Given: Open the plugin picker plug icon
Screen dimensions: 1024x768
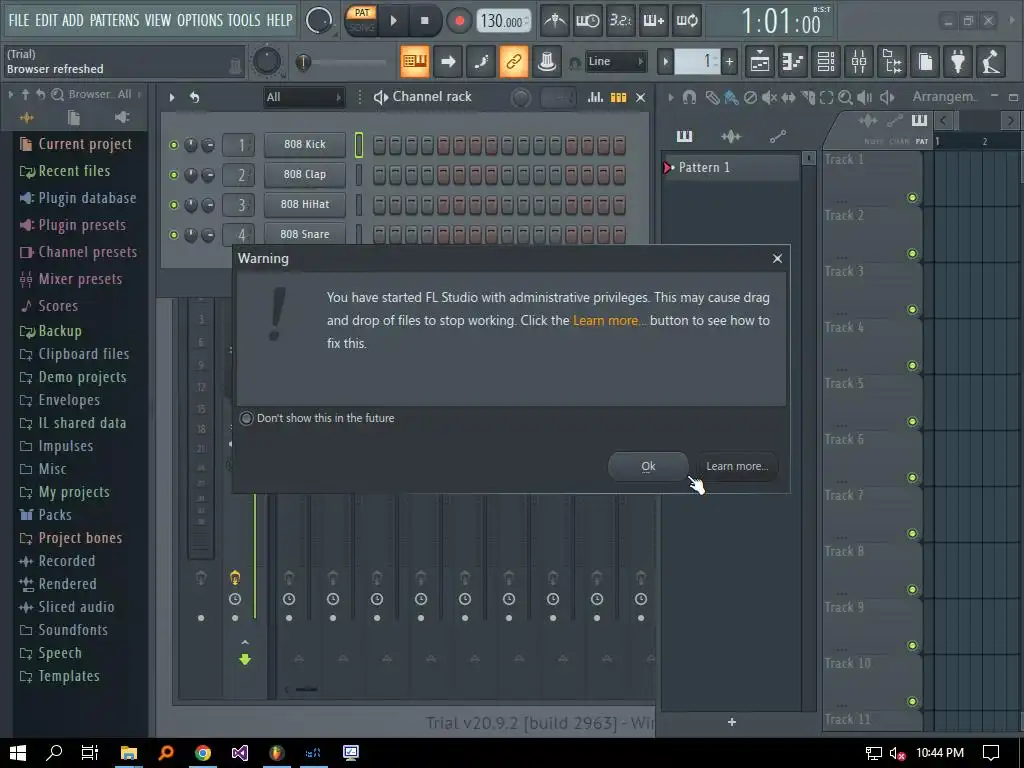Looking at the screenshot, I should [958, 62].
